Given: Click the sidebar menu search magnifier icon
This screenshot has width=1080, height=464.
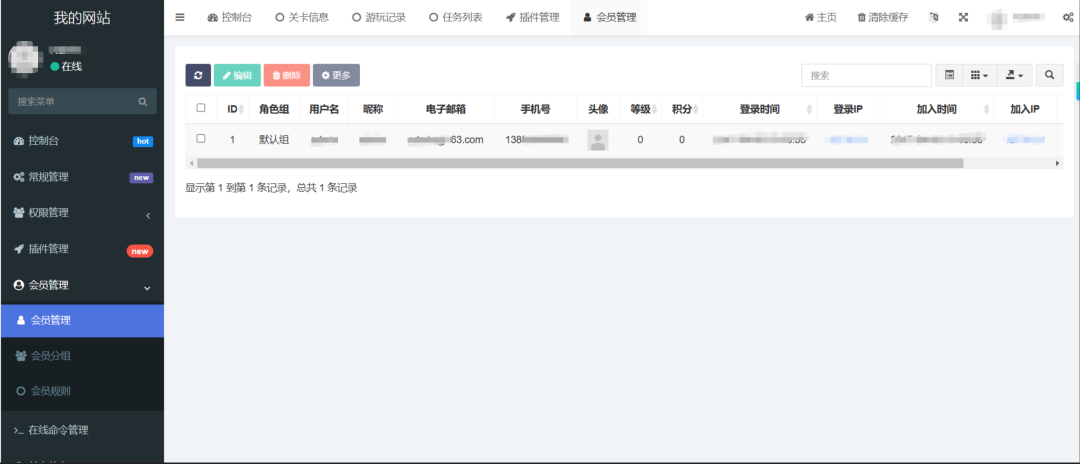Looking at the screenshot, I should click(143, 101).
